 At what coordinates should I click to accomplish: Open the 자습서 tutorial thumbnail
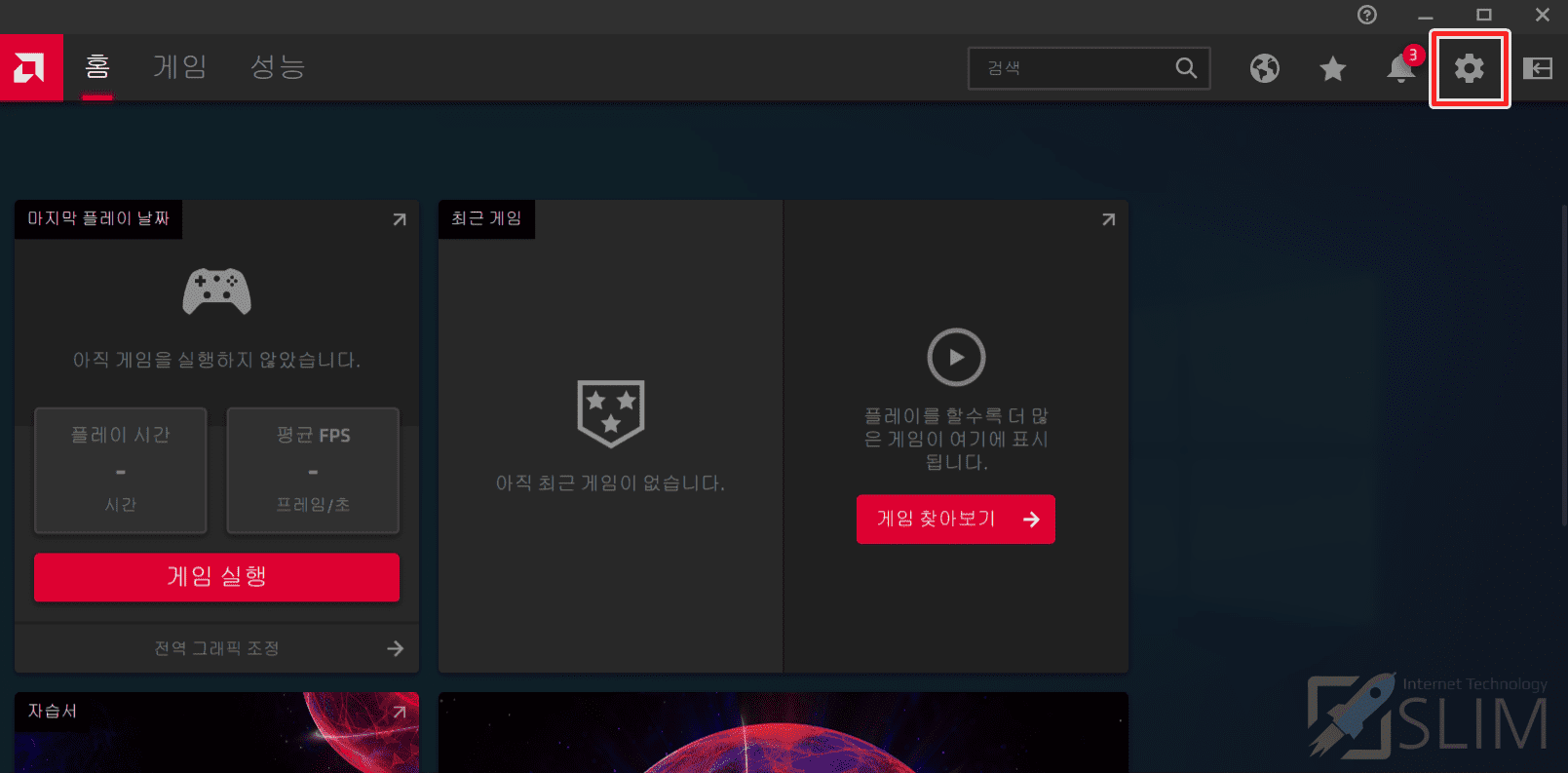tap(216, 733)
